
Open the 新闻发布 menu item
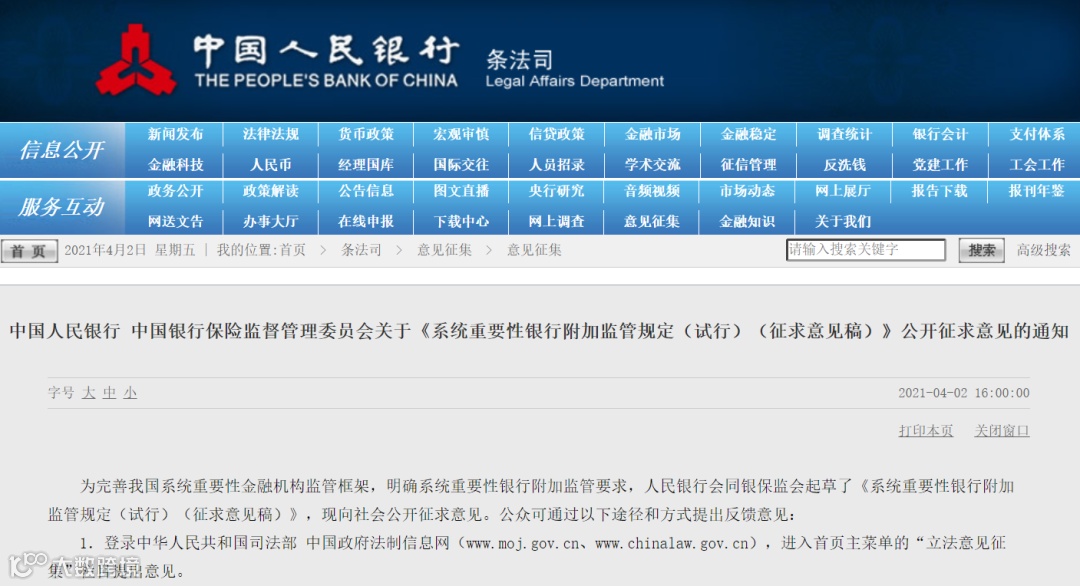pos(176,134)
